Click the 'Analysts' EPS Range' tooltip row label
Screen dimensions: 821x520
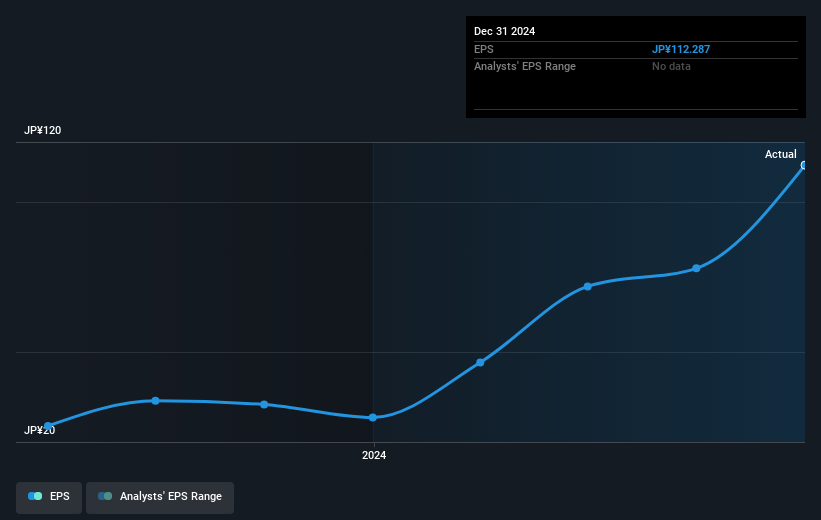[525, 67]
